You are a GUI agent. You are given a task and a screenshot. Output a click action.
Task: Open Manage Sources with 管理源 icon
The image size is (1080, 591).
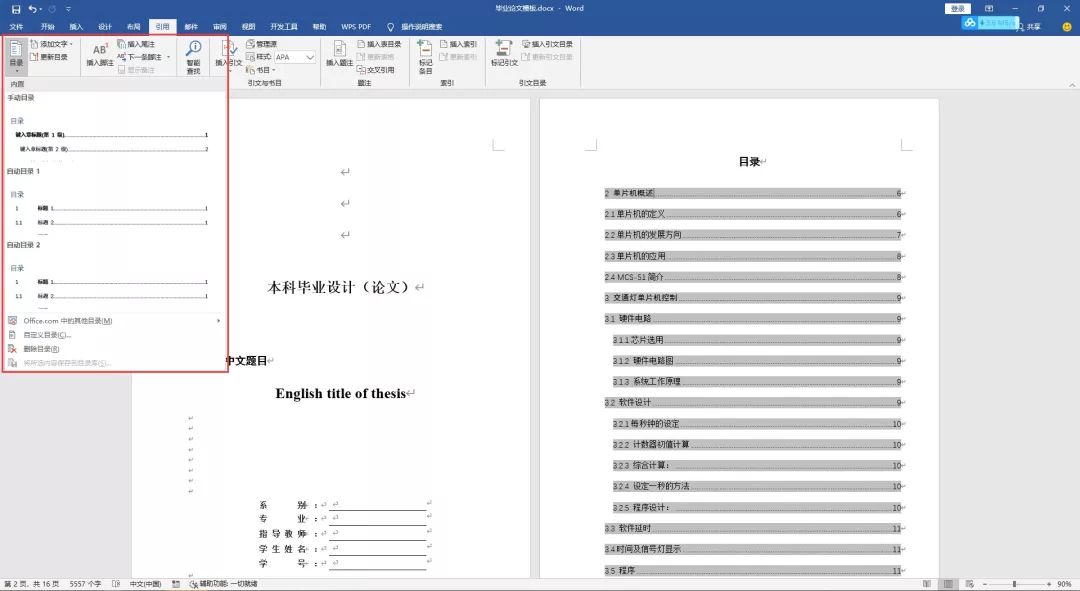[256, 43]
